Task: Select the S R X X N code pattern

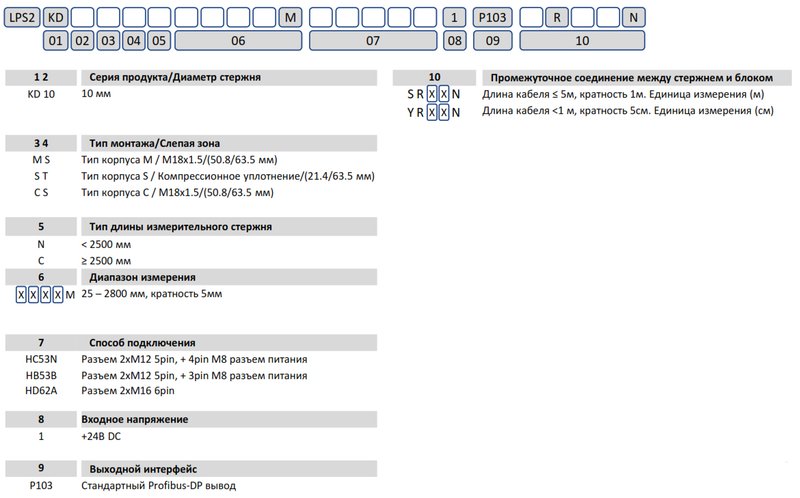Action: click(434, 94)
